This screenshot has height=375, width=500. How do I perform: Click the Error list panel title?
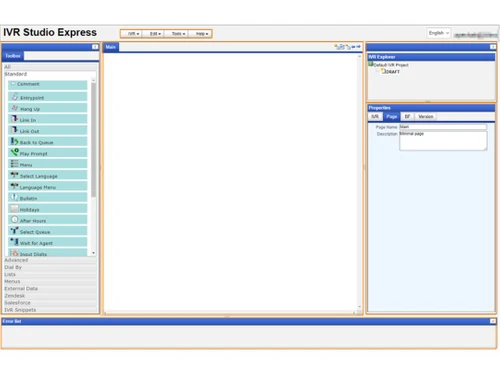tap(12, 321)
